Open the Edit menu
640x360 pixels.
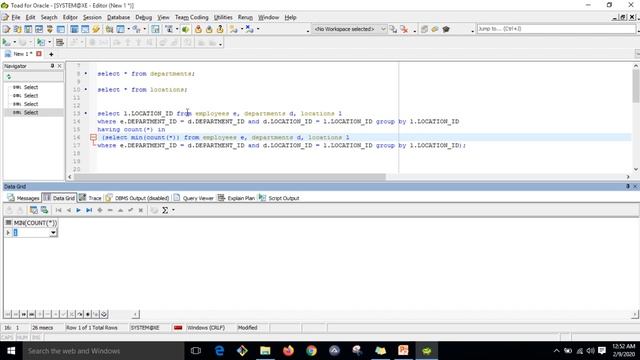pos(30,17)
